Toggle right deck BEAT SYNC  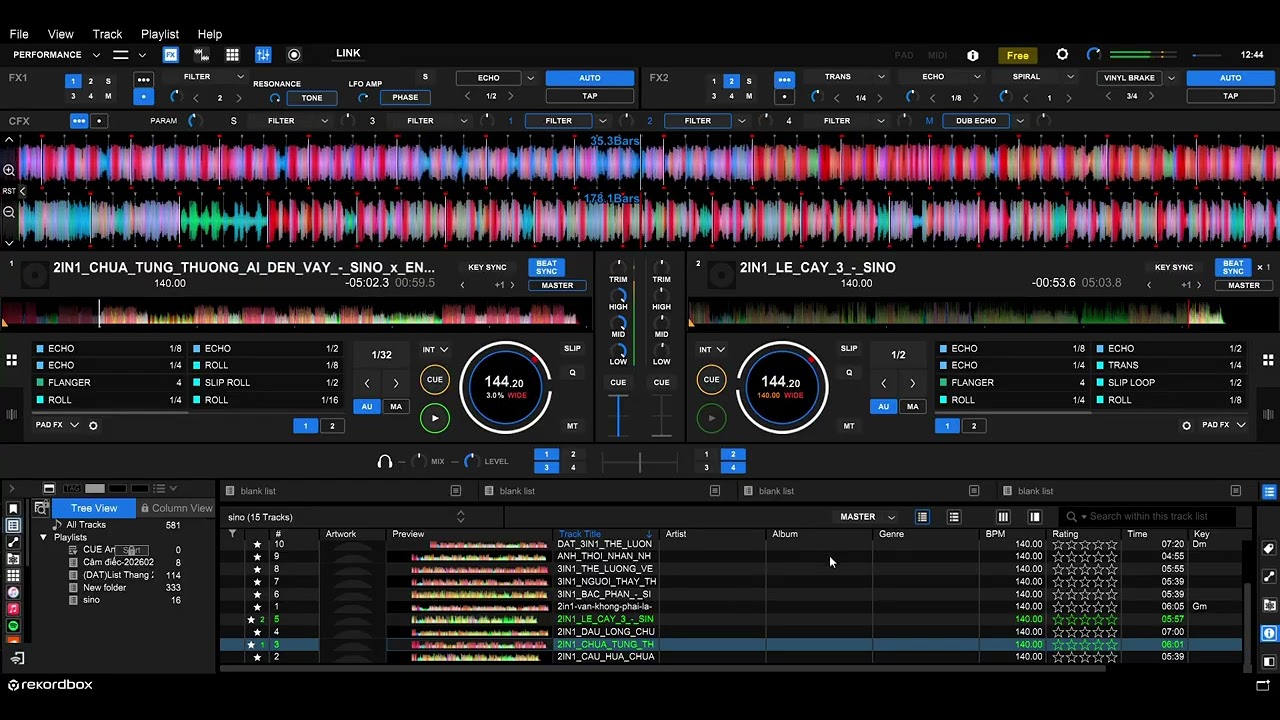click(x=1233, y=267)
